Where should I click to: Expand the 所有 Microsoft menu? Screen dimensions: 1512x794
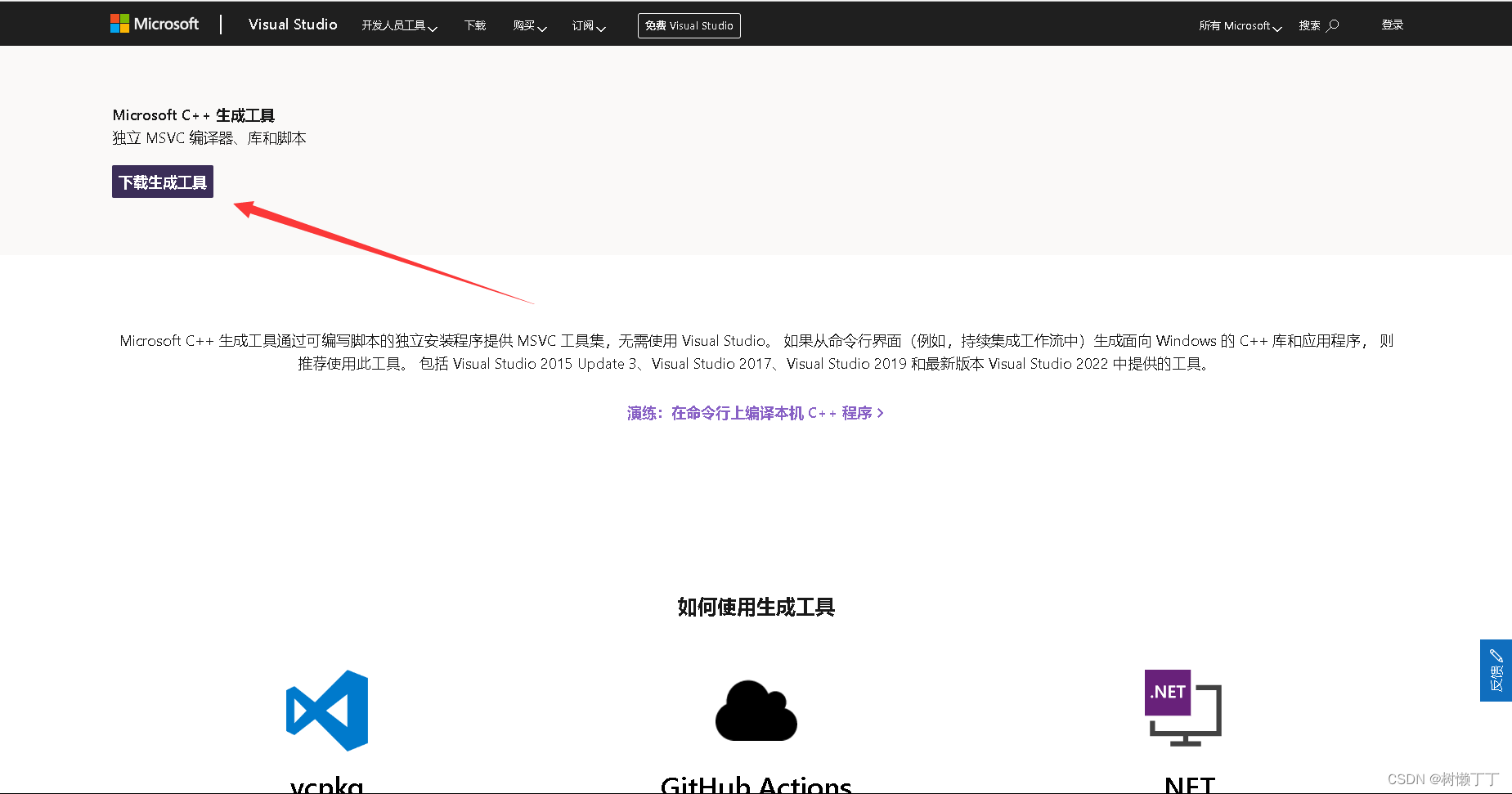[x=1240, y=25]
